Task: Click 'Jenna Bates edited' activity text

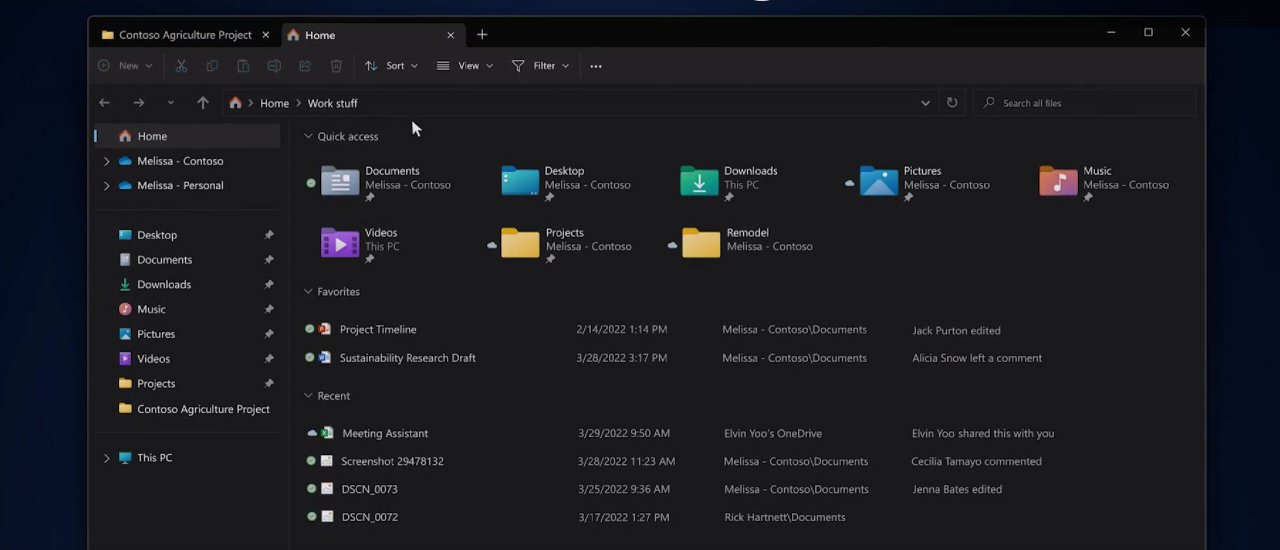Action: (957, 489)
